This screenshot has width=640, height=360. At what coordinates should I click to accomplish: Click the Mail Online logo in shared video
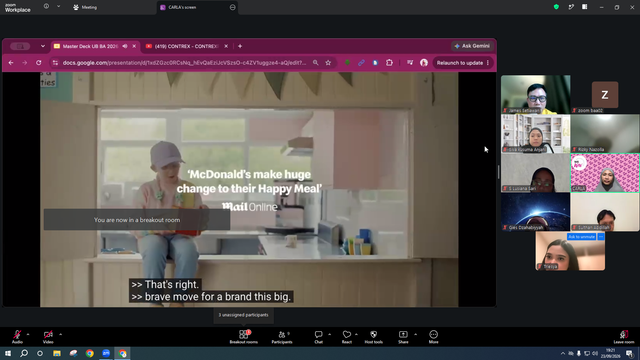click(x=250, y=207)
